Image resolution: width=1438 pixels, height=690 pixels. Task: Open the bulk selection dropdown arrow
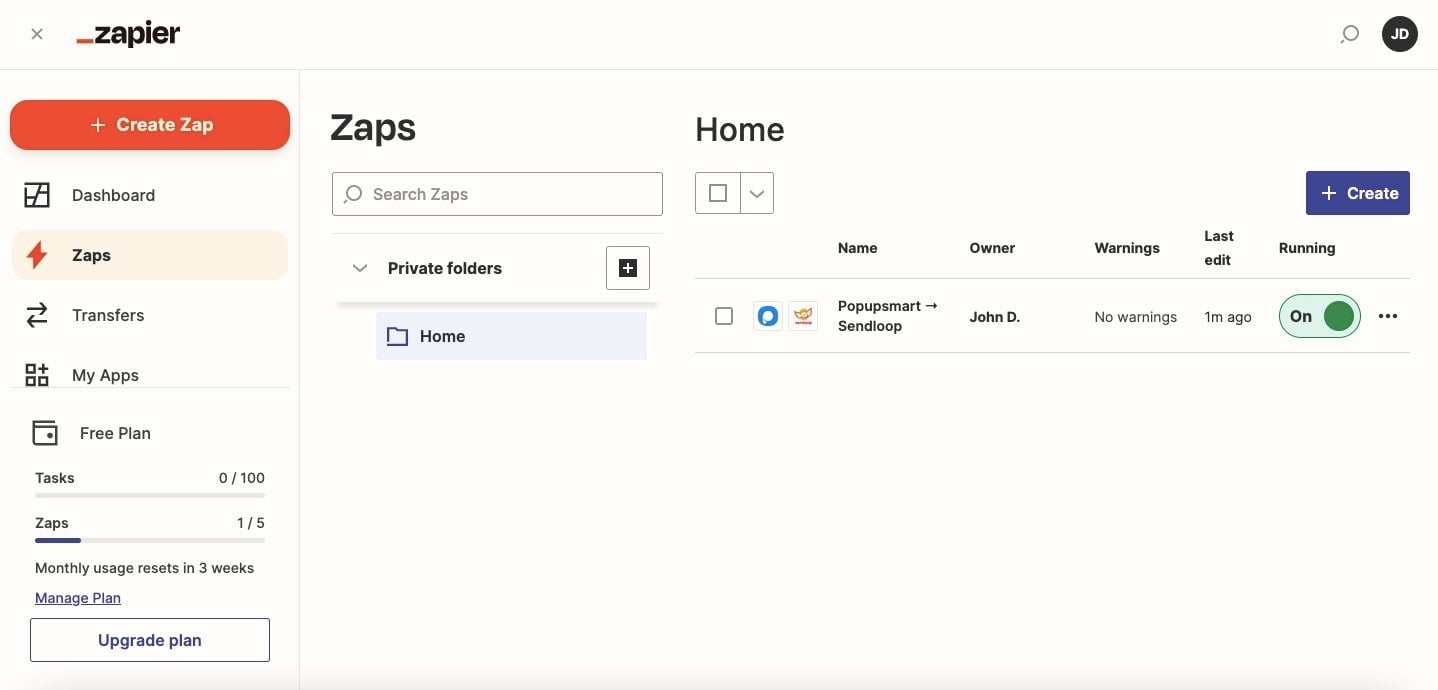(756, 193)
